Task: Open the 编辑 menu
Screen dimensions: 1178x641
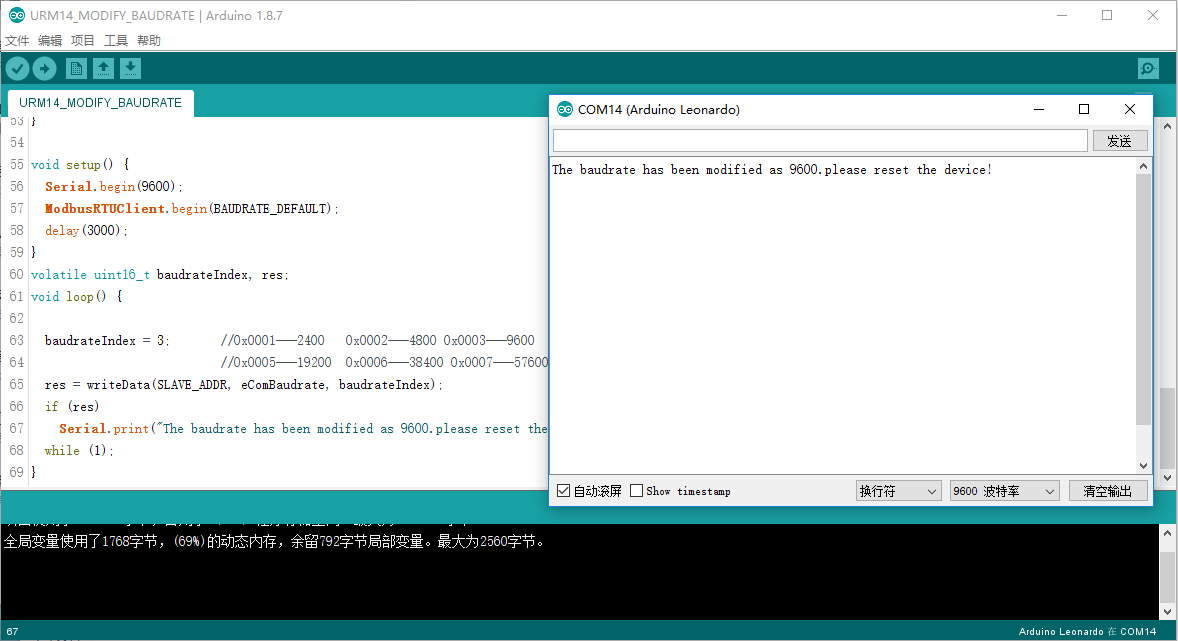Action: pyautogui.click(x=50, y=41)
